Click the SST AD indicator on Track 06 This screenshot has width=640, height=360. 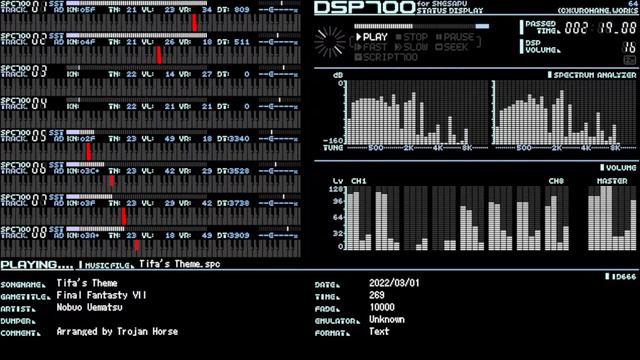click(x=56, y=168)
